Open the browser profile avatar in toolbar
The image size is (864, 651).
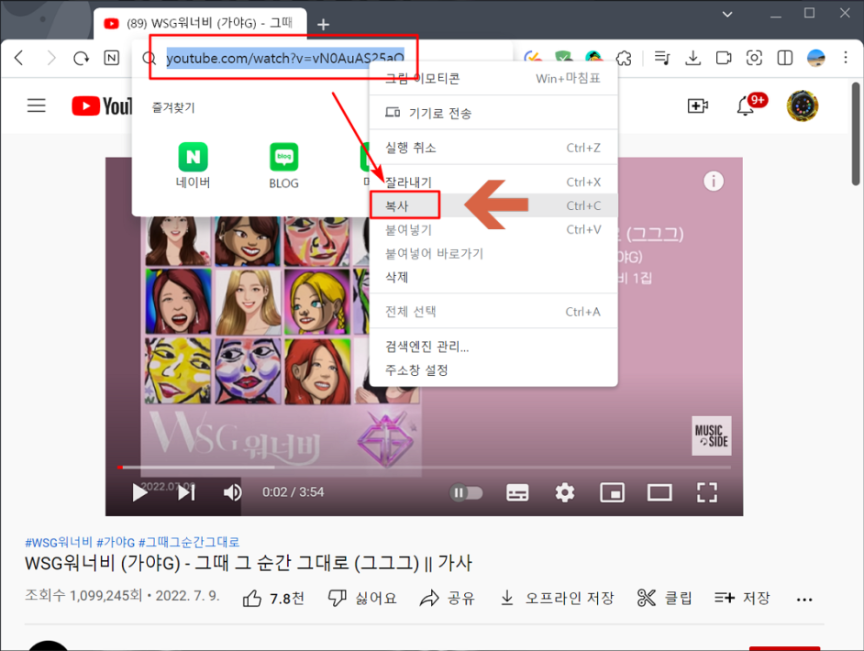click(x=816, y=58)
